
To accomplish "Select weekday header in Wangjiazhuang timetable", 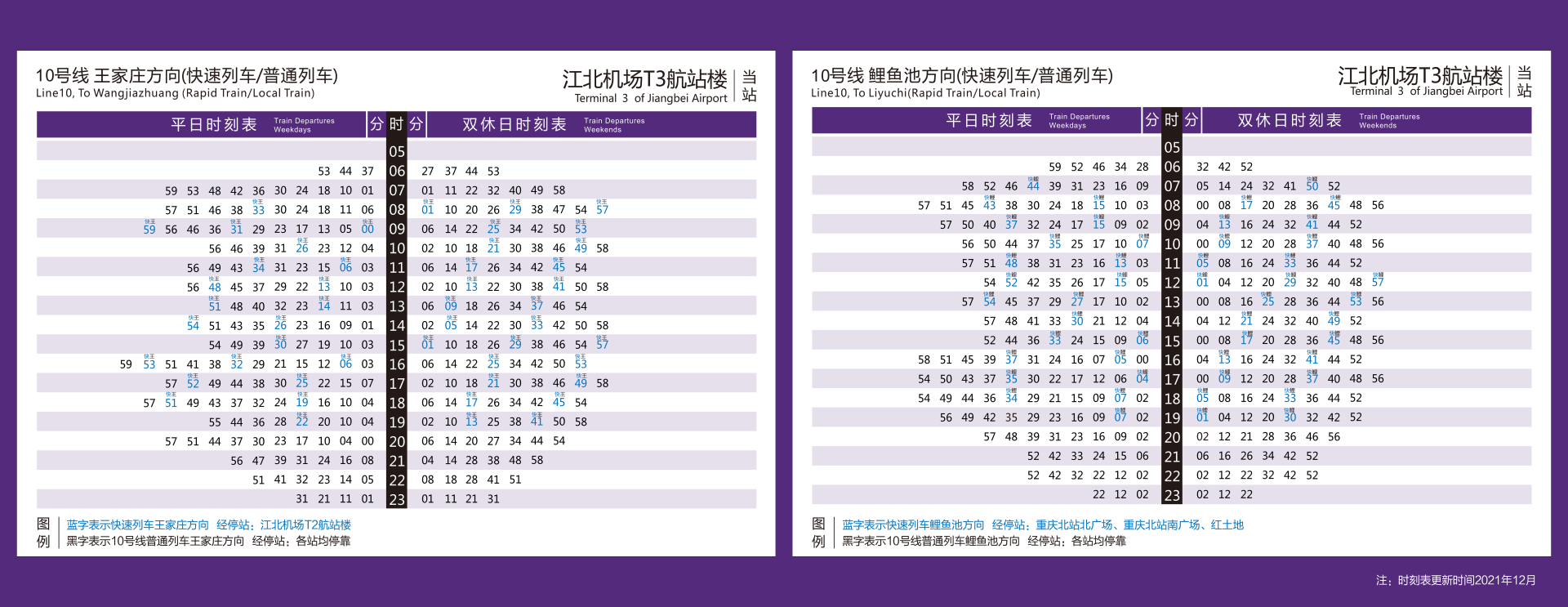I will coord(214,124).
